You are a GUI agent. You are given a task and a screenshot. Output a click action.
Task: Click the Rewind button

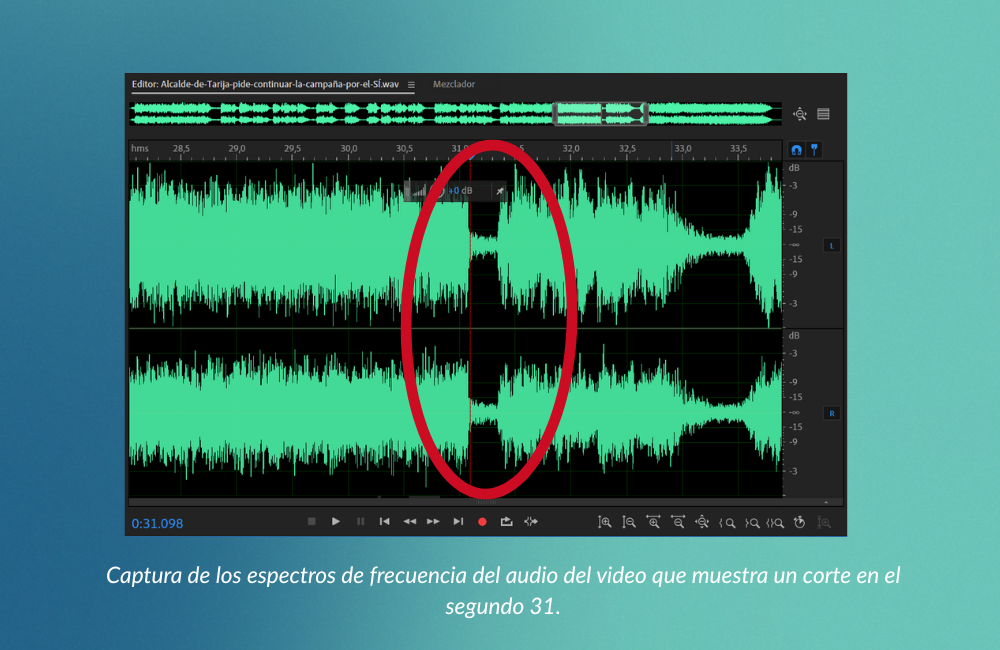click(x=409, y=521)
